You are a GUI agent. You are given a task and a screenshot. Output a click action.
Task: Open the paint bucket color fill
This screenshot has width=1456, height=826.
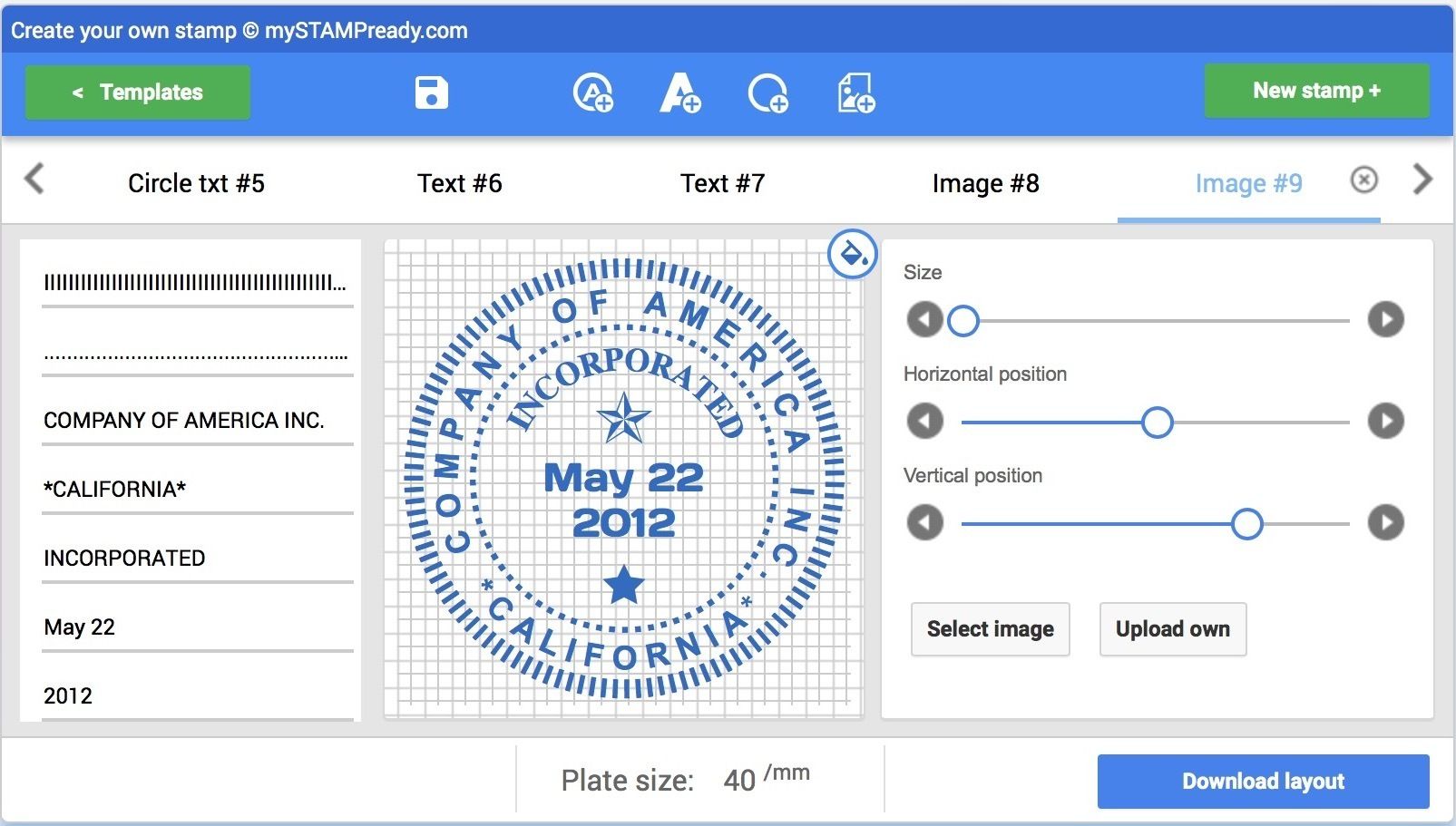coord(852,254)
